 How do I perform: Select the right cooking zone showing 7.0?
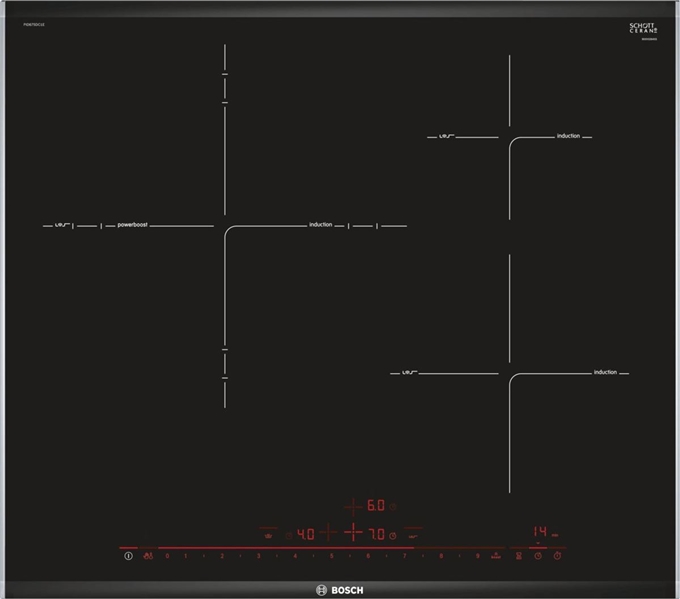pos(376,534)
